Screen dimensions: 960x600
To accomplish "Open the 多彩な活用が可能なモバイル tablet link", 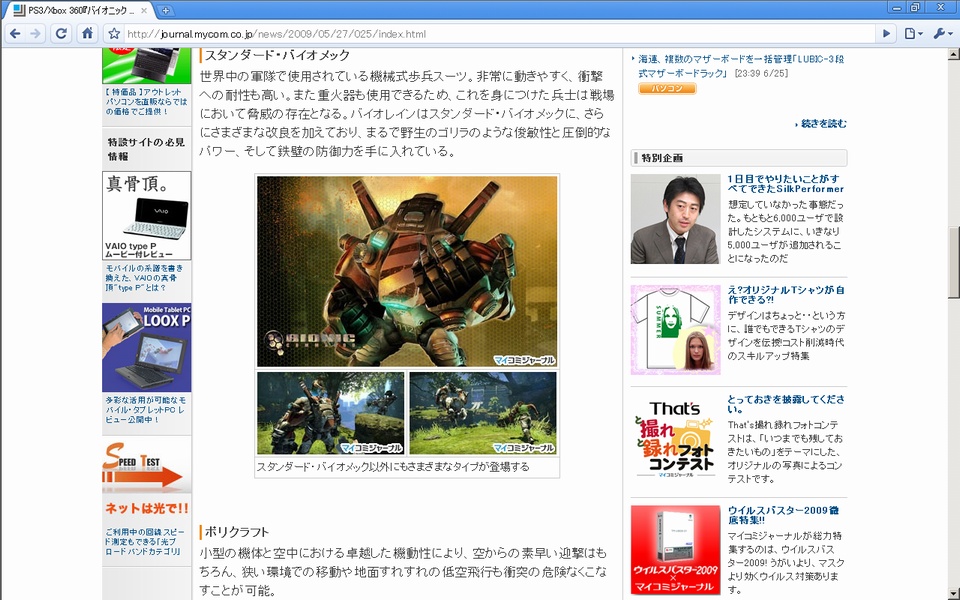I will [x=145, y=410].
